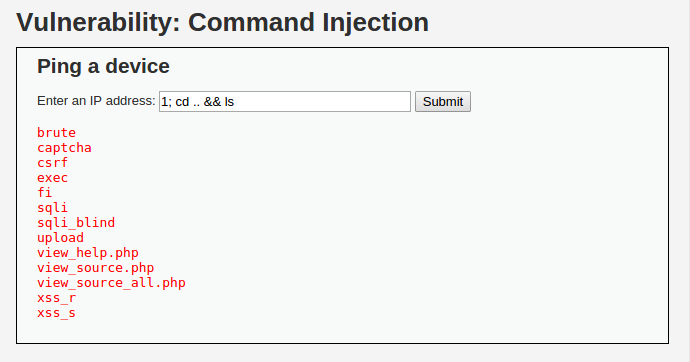This screenshot has width=690, height=362.
Task: Select the 'fi' output line
Action: click(x=44, y=192)
